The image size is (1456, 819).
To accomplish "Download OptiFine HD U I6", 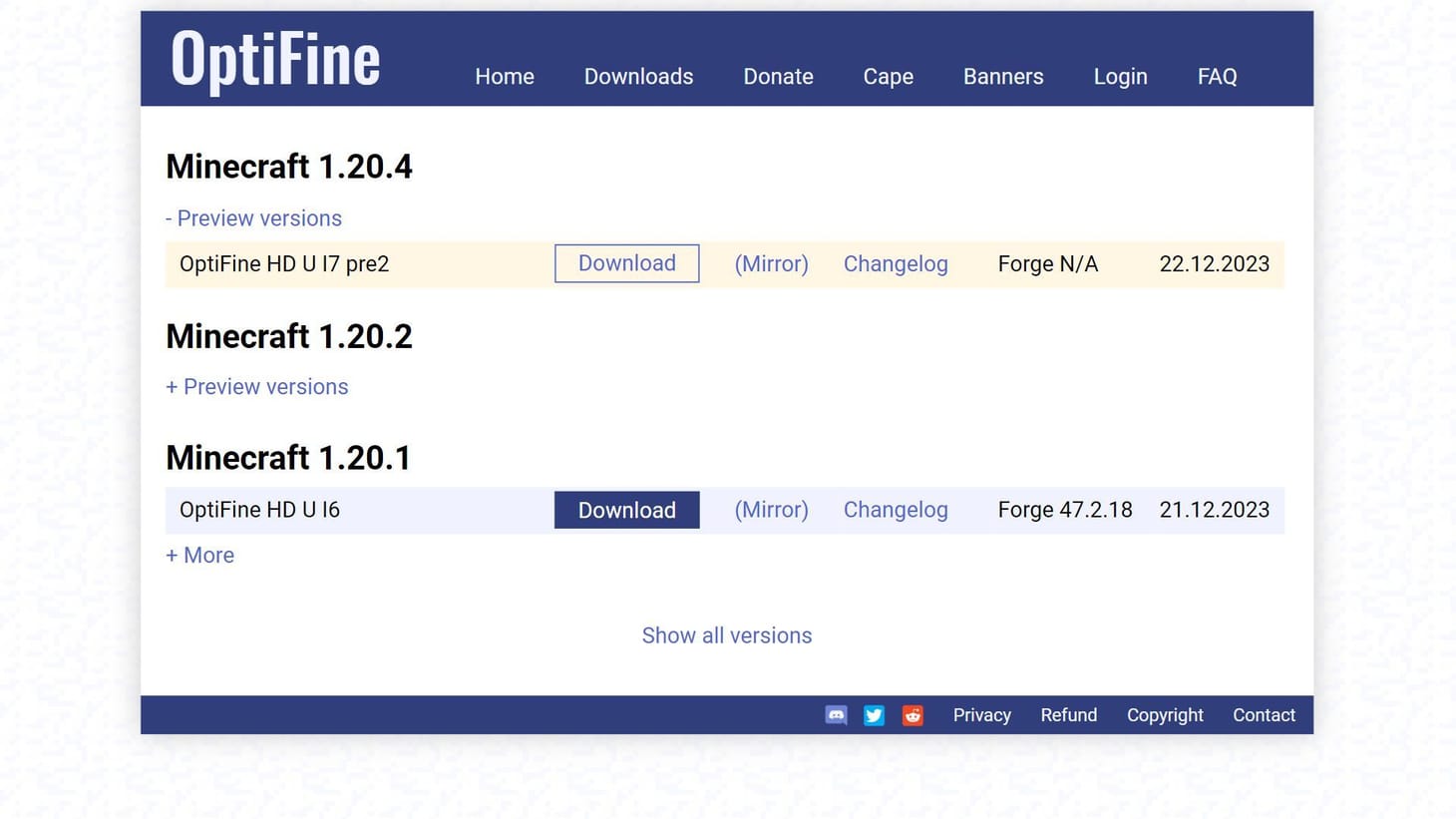I will [x=626, y=510].
